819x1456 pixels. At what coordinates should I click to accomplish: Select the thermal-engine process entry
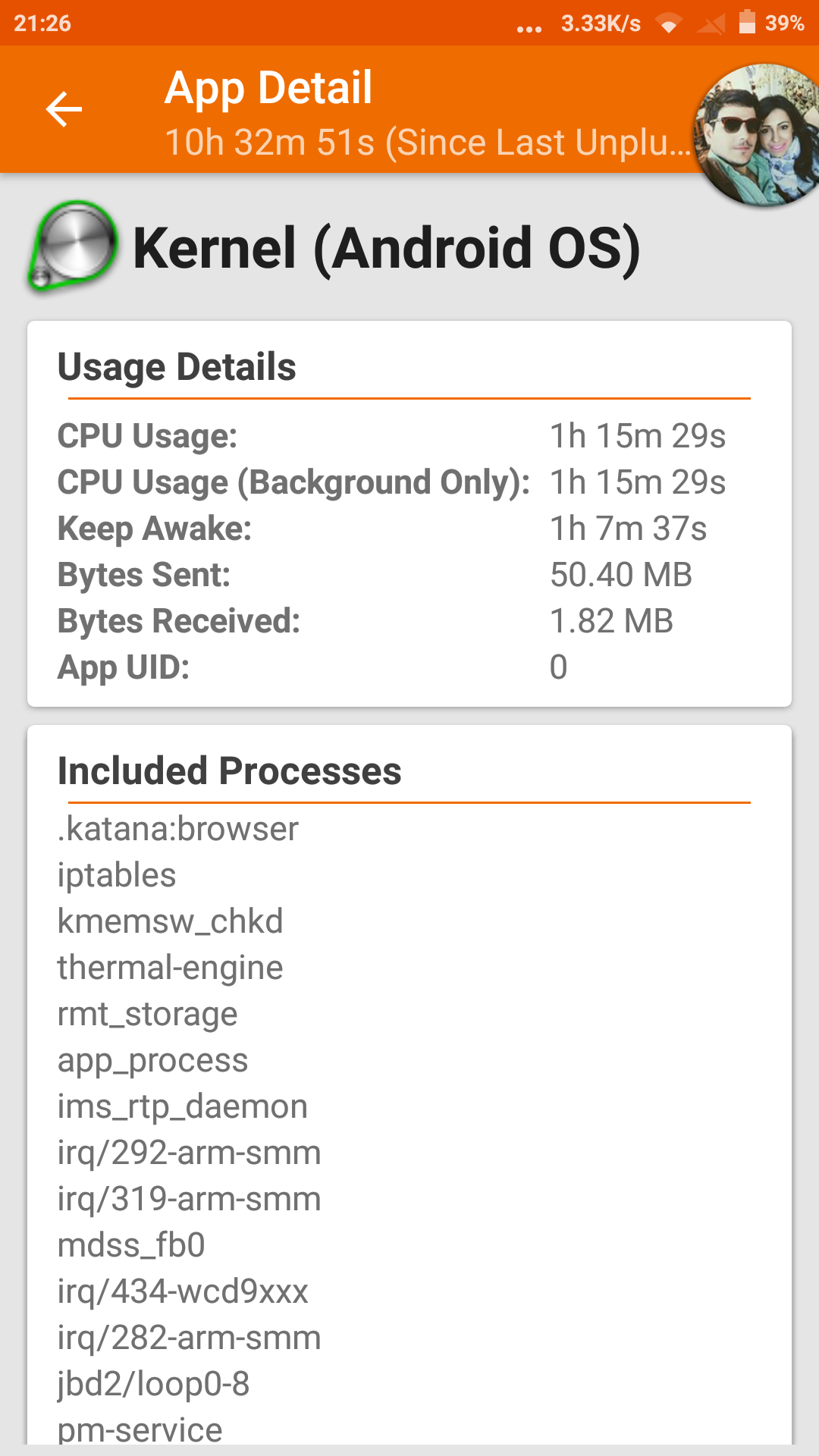point(170,968)
